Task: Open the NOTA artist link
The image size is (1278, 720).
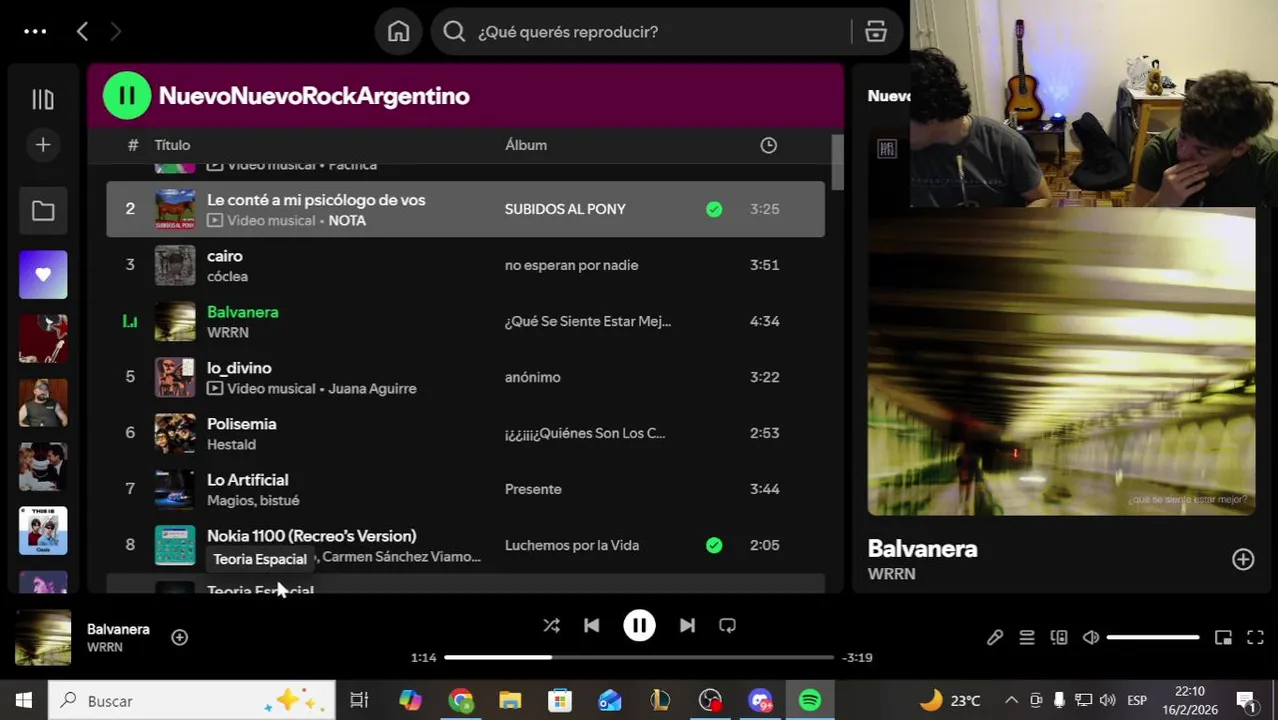Action: point(347,221)
